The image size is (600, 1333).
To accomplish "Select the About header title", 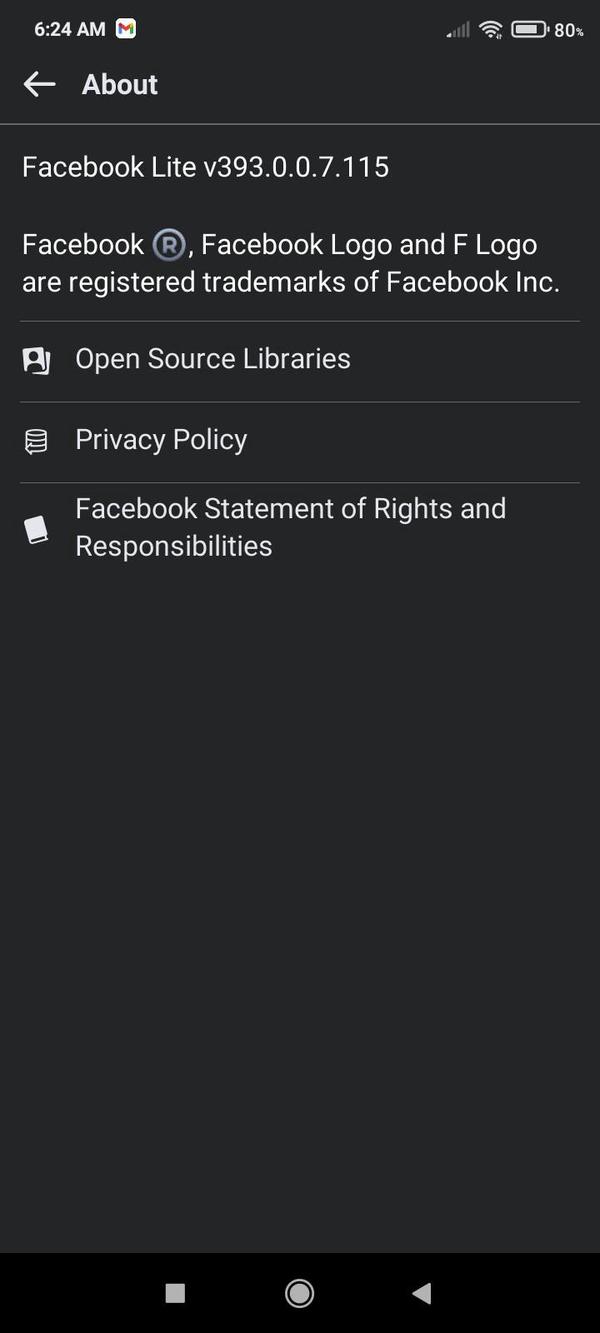I will tap(119, 84).
